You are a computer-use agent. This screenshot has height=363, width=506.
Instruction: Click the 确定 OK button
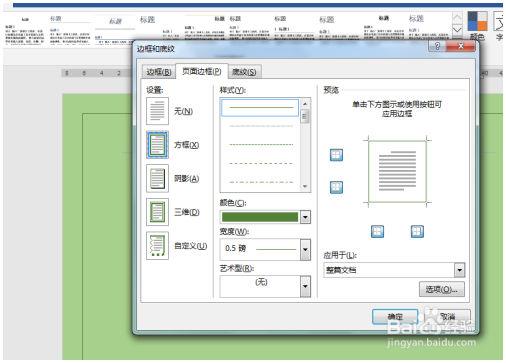point(395,316)
